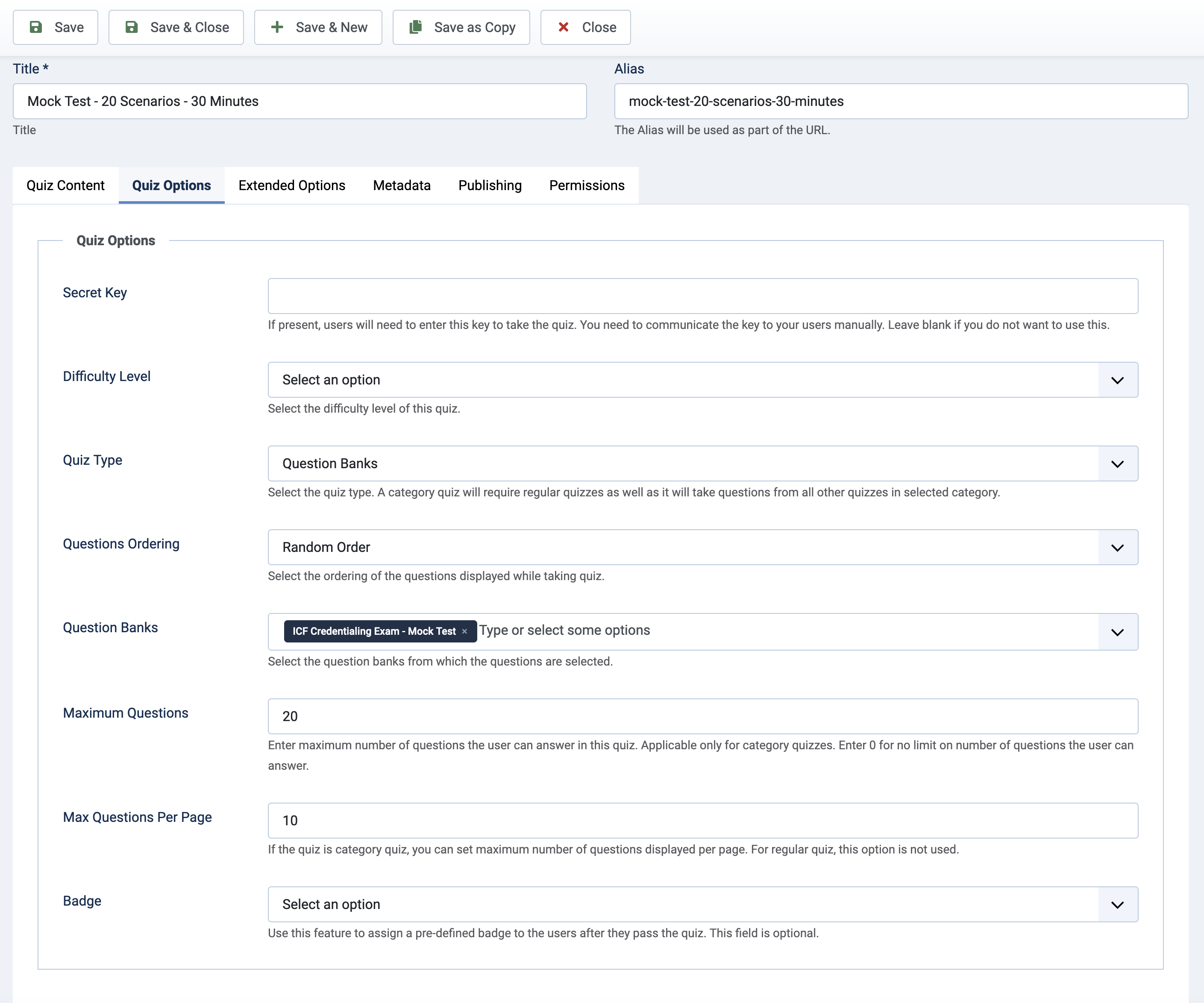This screenshot has width=1204, height=1003.
Task: Click the Alias text field
Action: pos(900,101)
